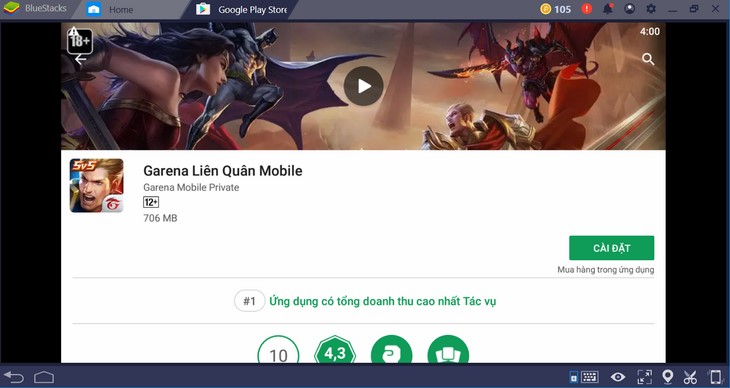Click the Garena Liên Quân Mobile title
730x388 pixels.
click(223, 171)
